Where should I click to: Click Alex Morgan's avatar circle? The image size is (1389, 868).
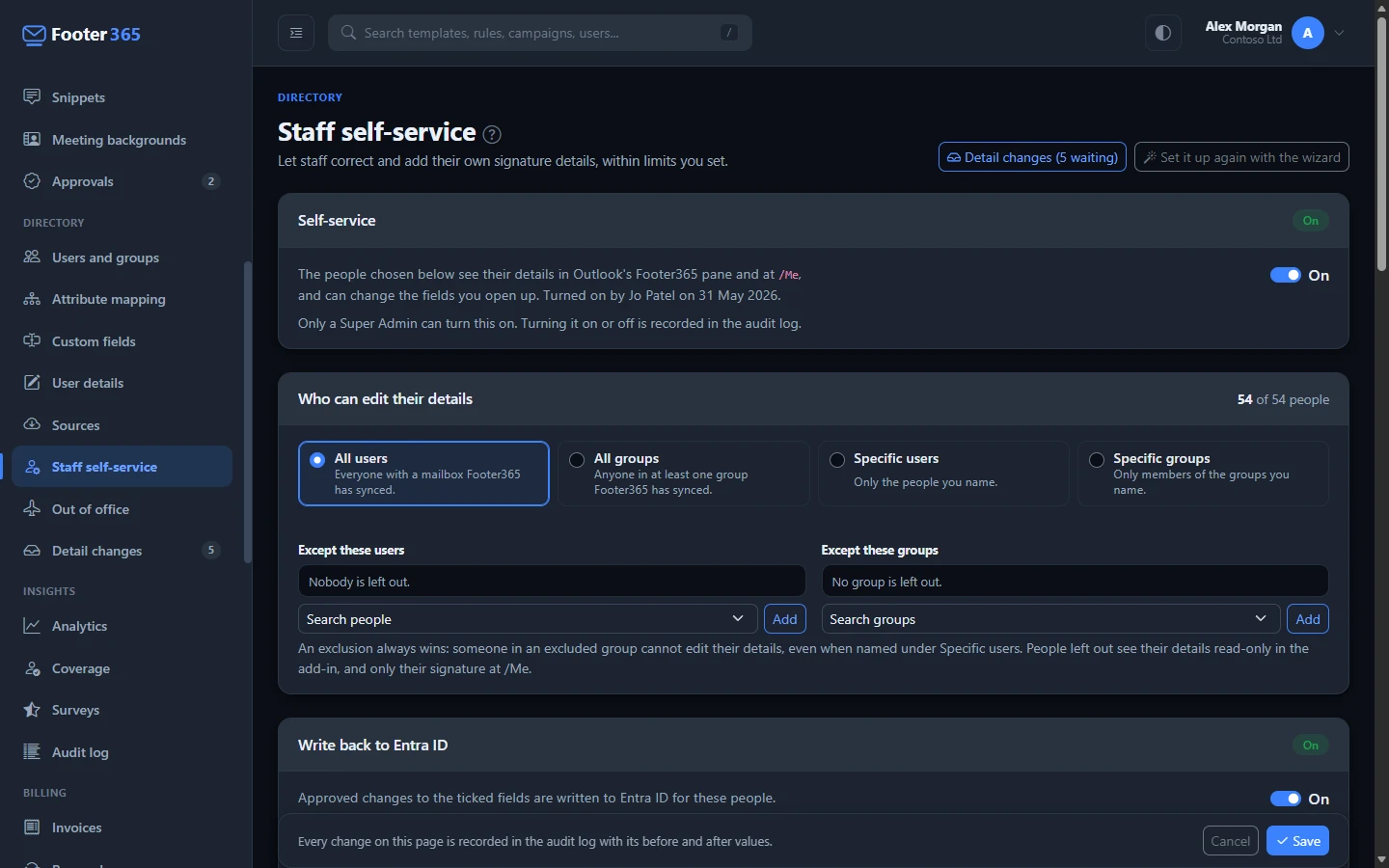tap(1307, 33)
